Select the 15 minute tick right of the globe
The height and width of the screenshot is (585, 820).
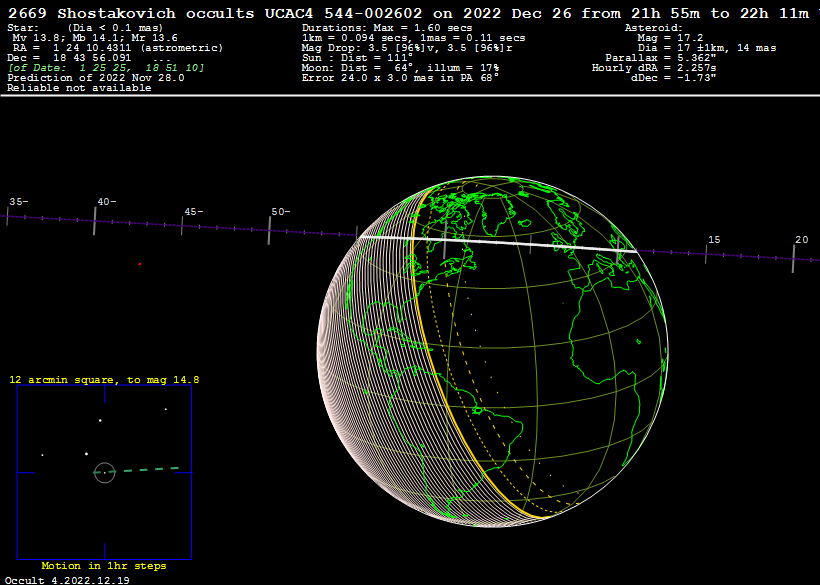click(x=706, y=254)
